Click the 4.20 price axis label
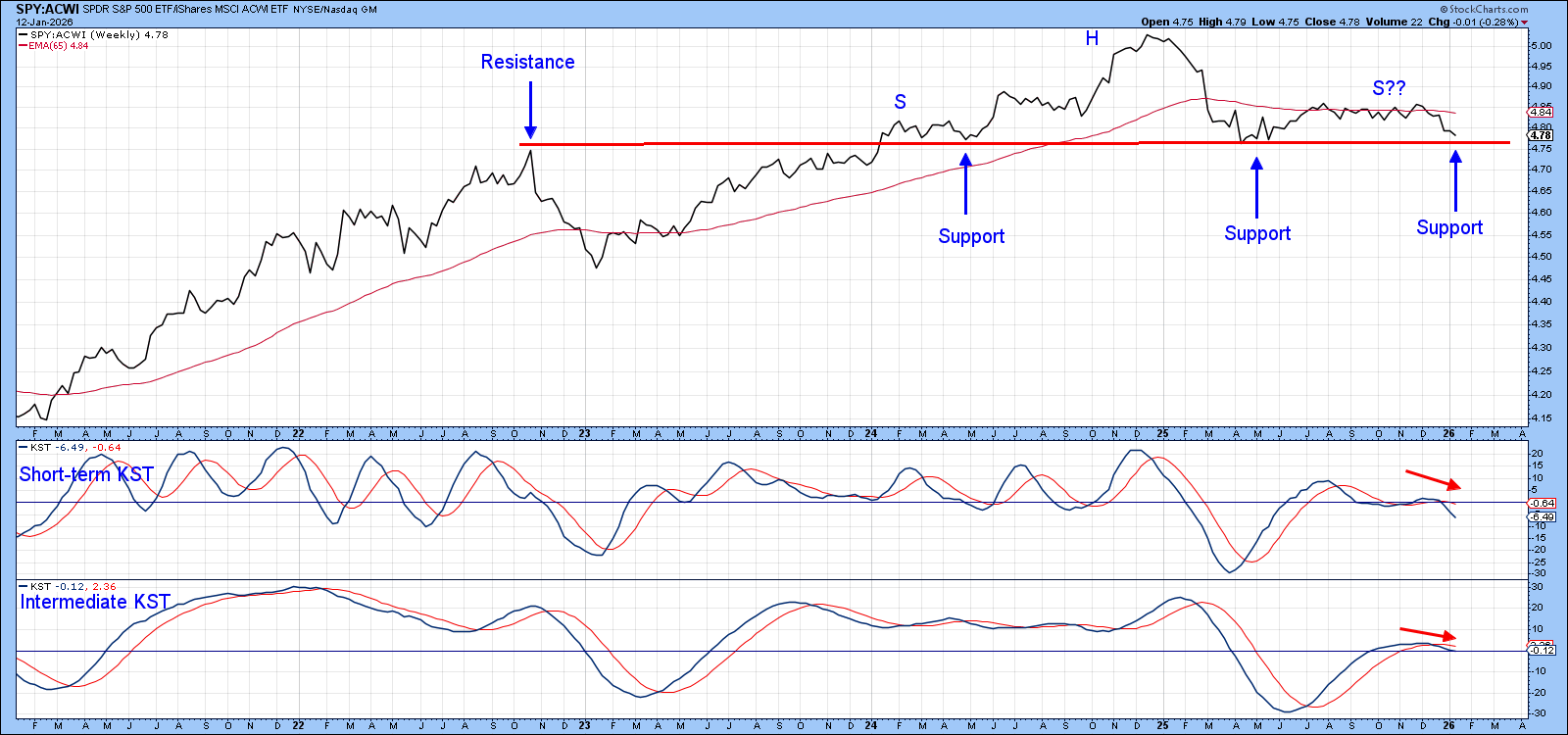 pyautogui.click(x=1541, y=395)
